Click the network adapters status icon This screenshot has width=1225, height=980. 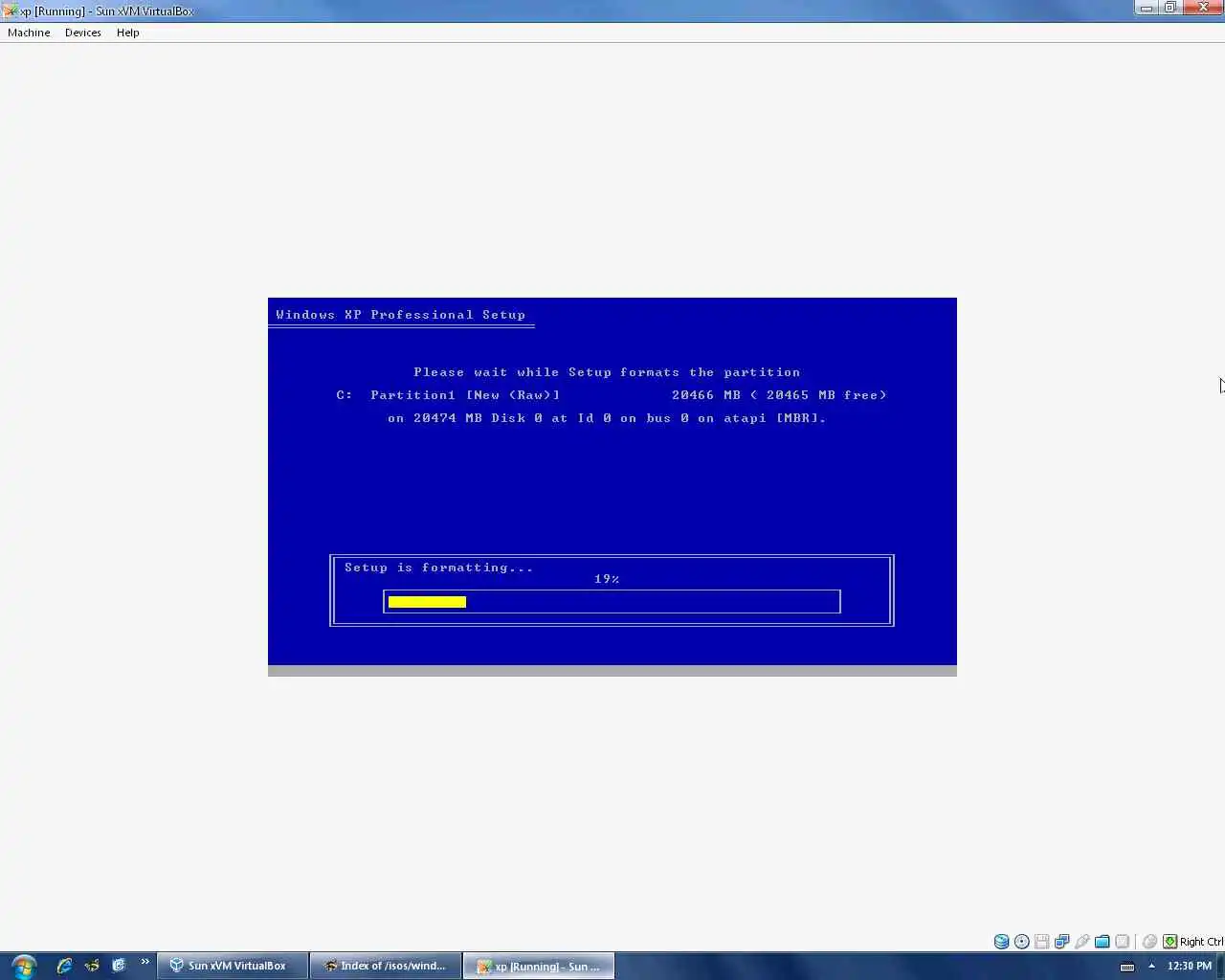1062,942
